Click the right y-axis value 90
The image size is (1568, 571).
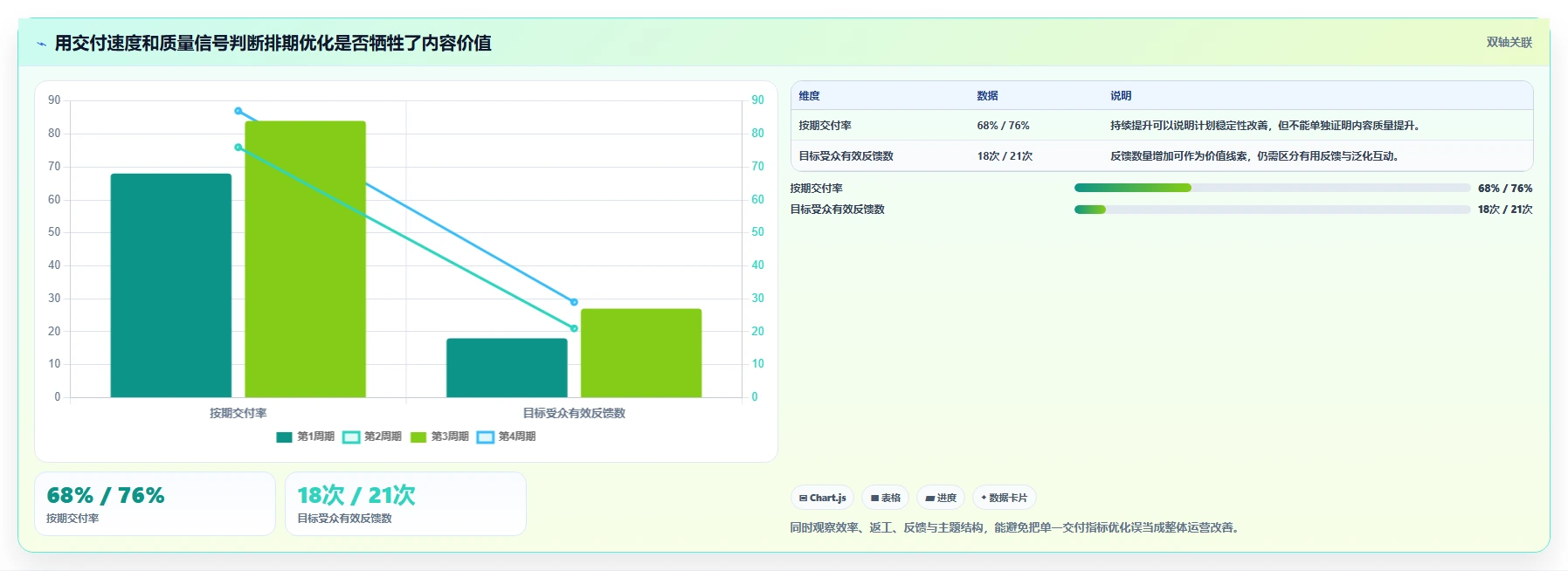(x=758, y=100)
